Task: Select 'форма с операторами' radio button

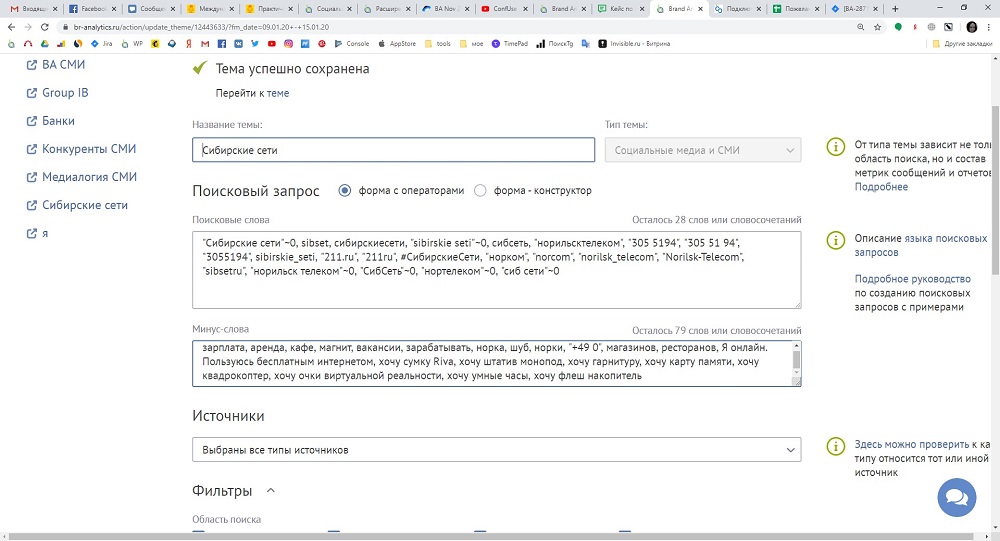Action: pos(344,190)
